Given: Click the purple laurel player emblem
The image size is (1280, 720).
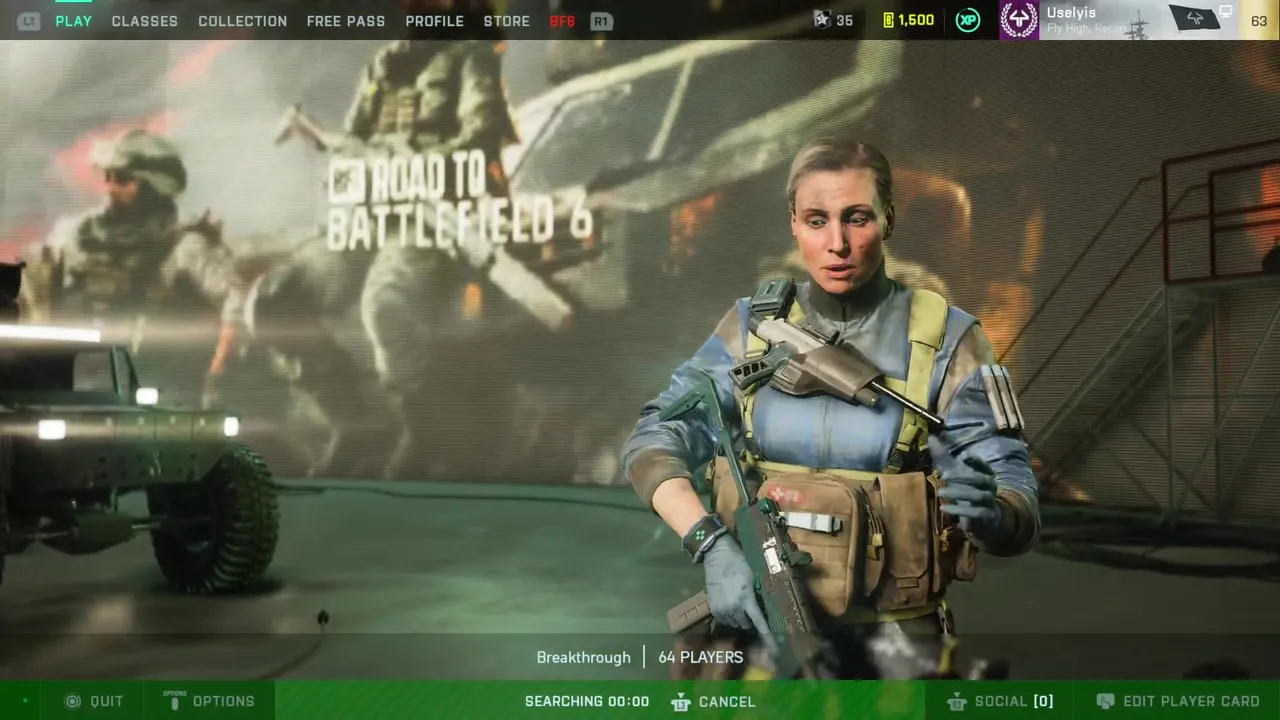Looking at the screenshot, I should click(1019, 20).
